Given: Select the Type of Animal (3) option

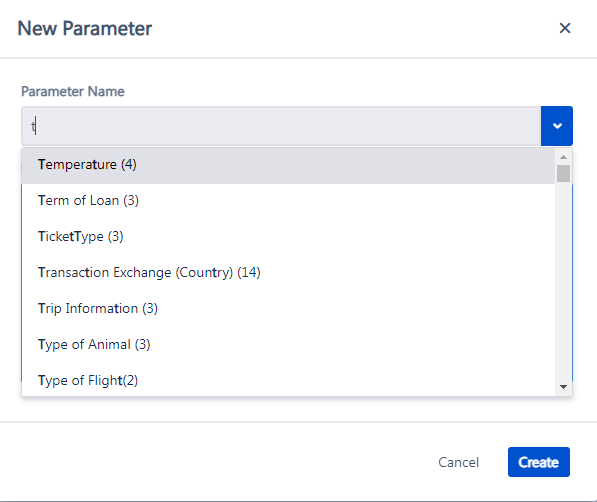Looking at the screenshot, I should (289, 345).
